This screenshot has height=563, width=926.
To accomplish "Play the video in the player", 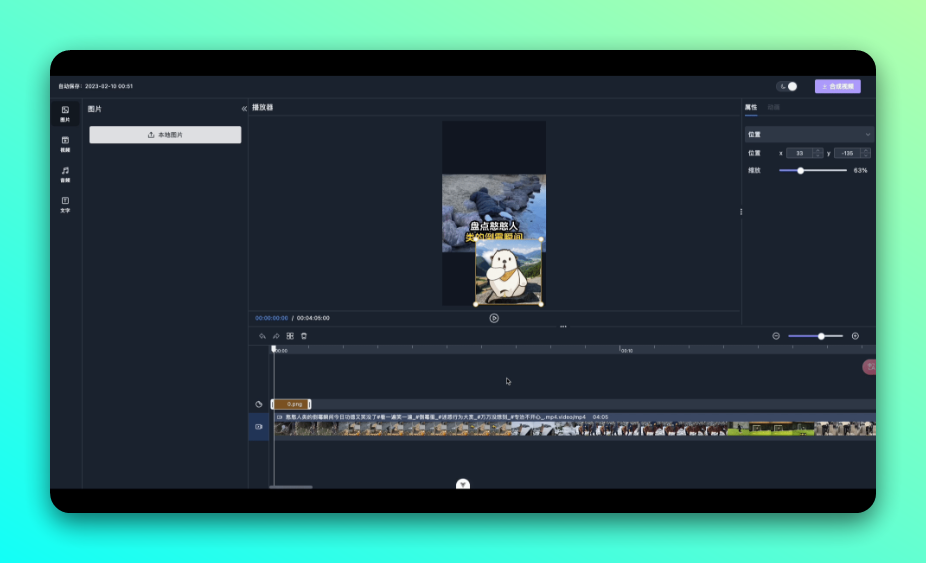I will click(x=494, y=318).
